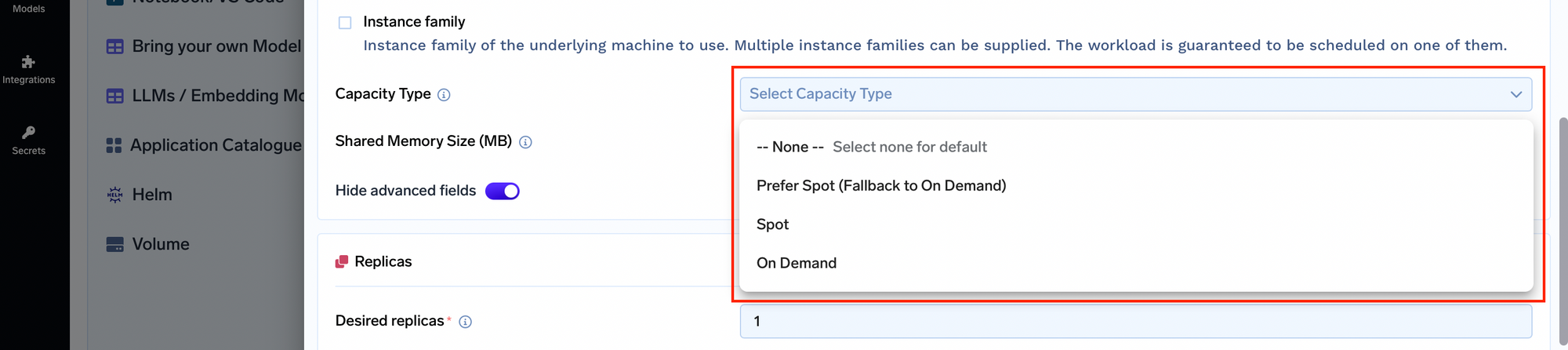The height and width of the screenshot is (350, 1568).
Task: Click the Shared Memory Size info icon
Action: tap(525, 142)
